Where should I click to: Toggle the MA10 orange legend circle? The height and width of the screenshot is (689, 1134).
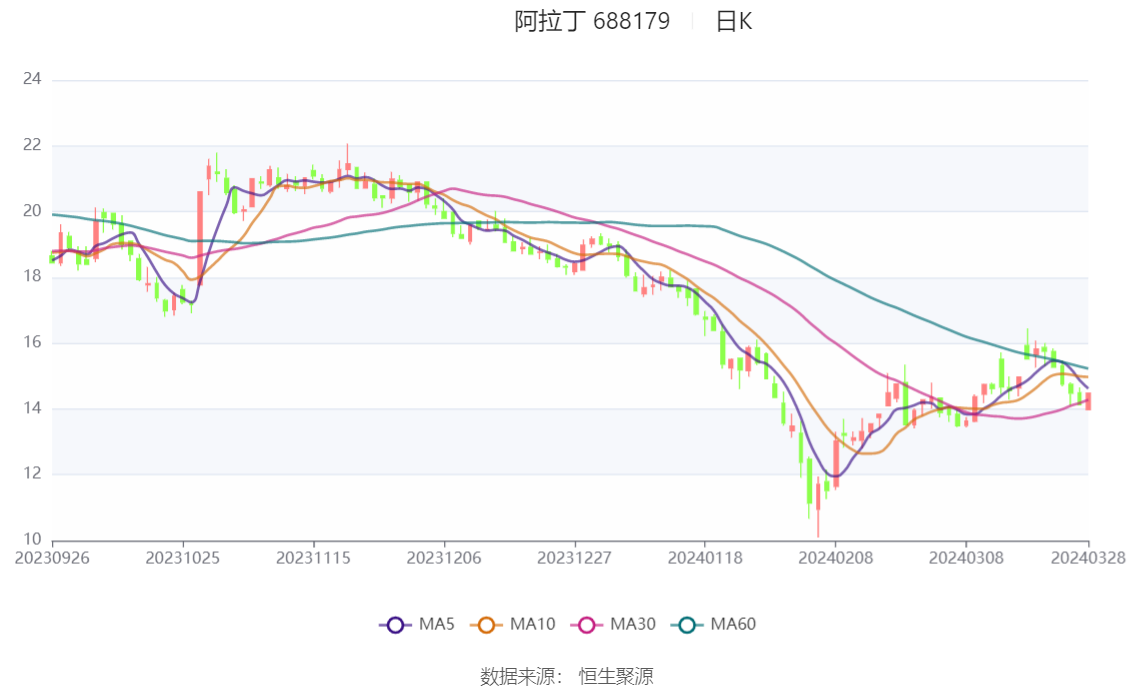pos(486,625)
